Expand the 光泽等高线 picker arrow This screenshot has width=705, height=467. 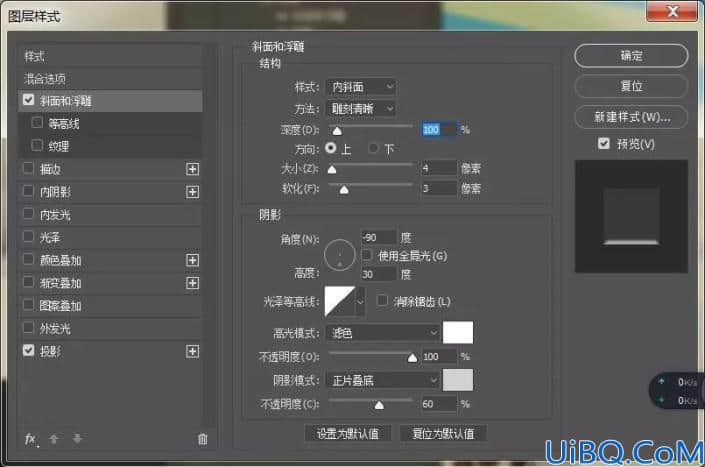[360, 302]
